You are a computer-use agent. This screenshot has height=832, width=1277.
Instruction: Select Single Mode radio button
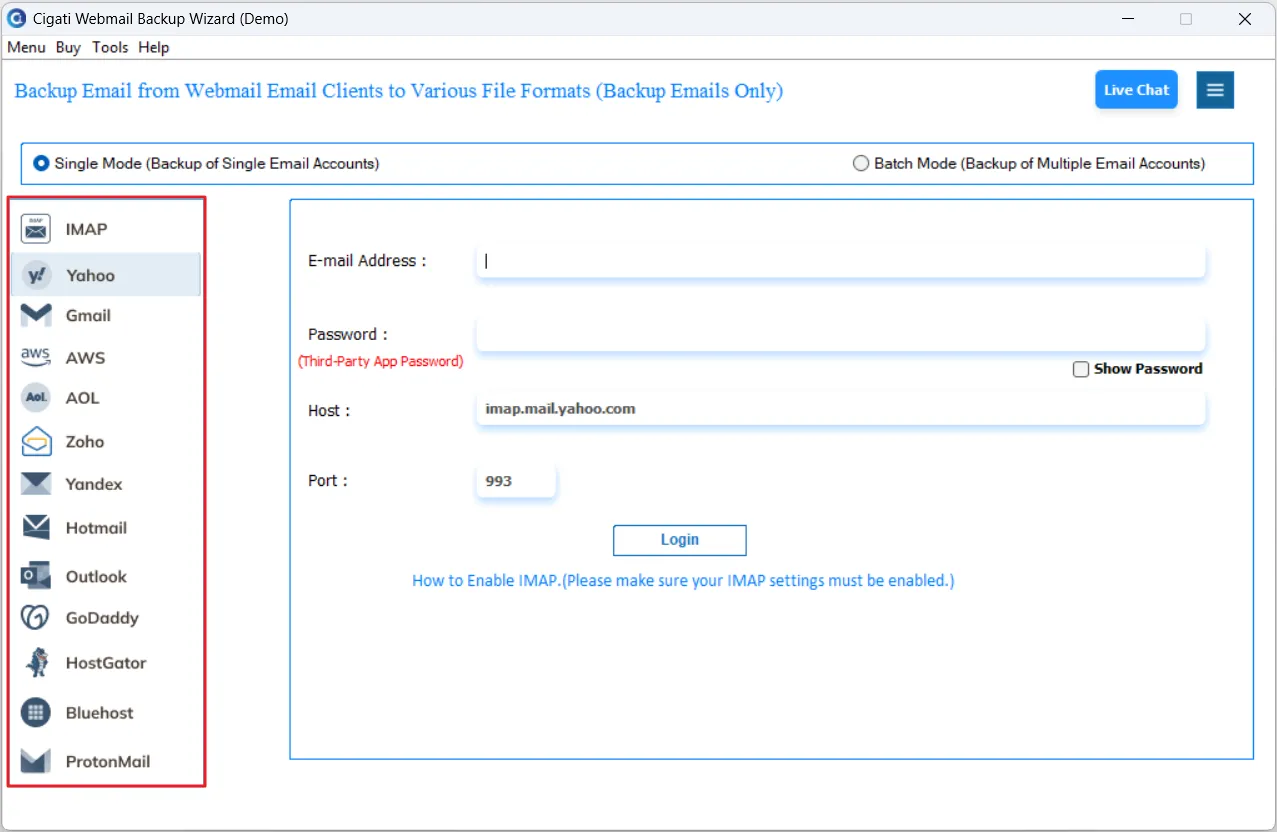coord(41,163)
